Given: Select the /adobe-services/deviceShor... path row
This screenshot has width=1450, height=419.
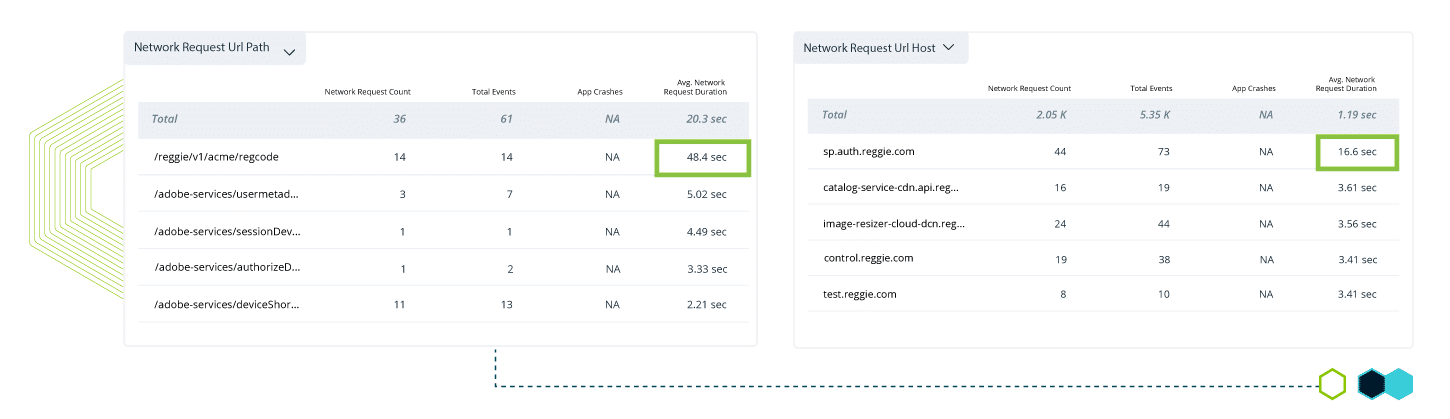Looking at the screenshot, I should (226, 304).
